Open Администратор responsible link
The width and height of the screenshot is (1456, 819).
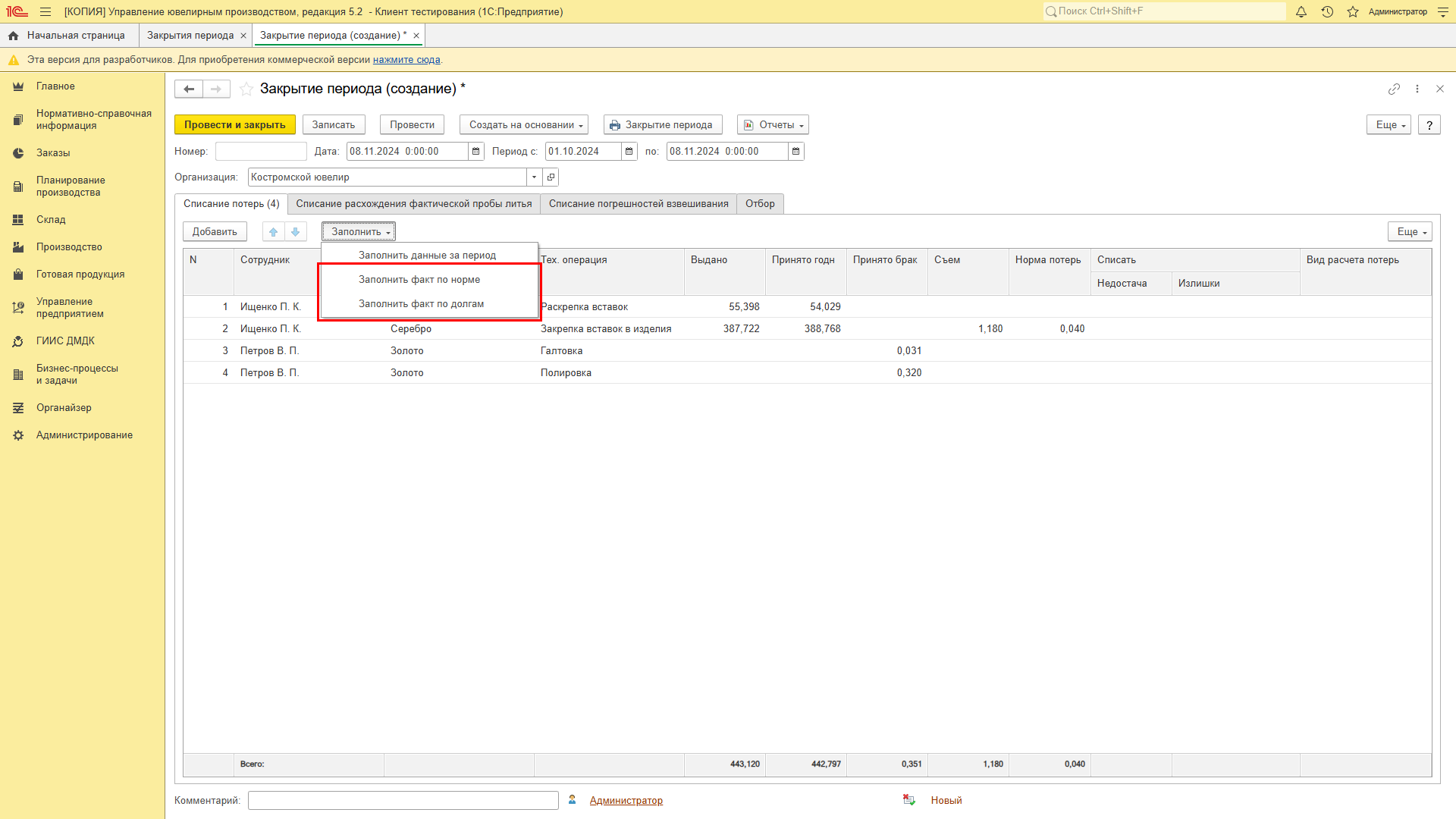(x=626, y=801)
